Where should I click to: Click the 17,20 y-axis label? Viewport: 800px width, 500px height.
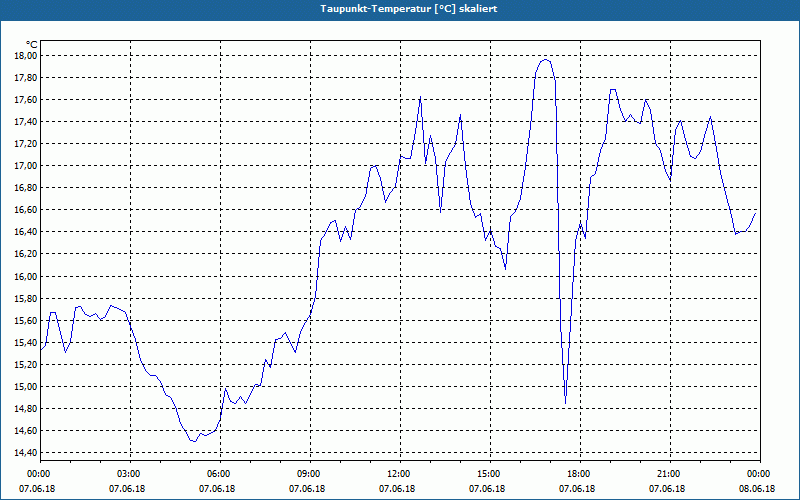(27, 143)
